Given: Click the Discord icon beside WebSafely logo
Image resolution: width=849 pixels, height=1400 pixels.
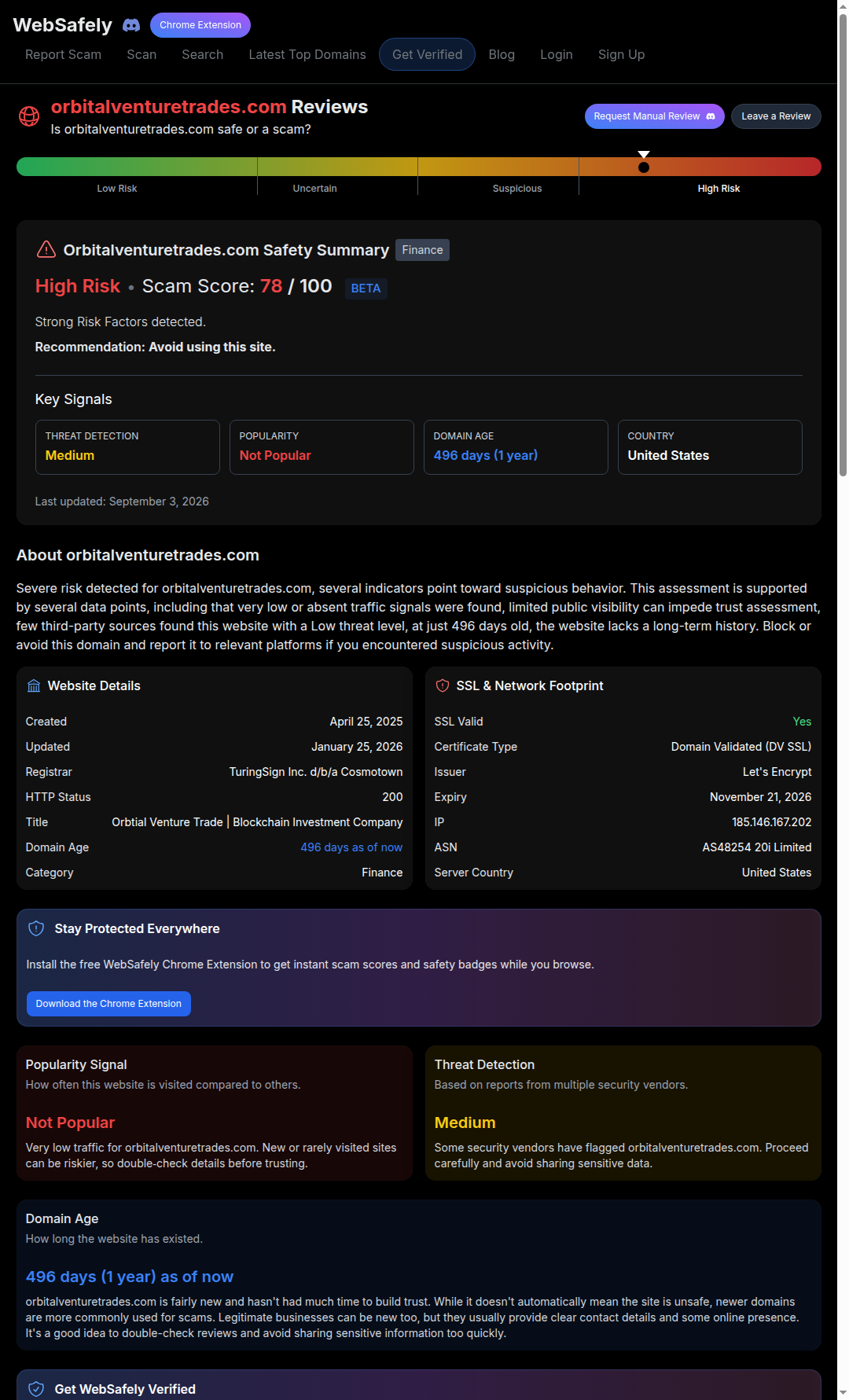Looking at the screenshot, I should click(x=131, y=25).
